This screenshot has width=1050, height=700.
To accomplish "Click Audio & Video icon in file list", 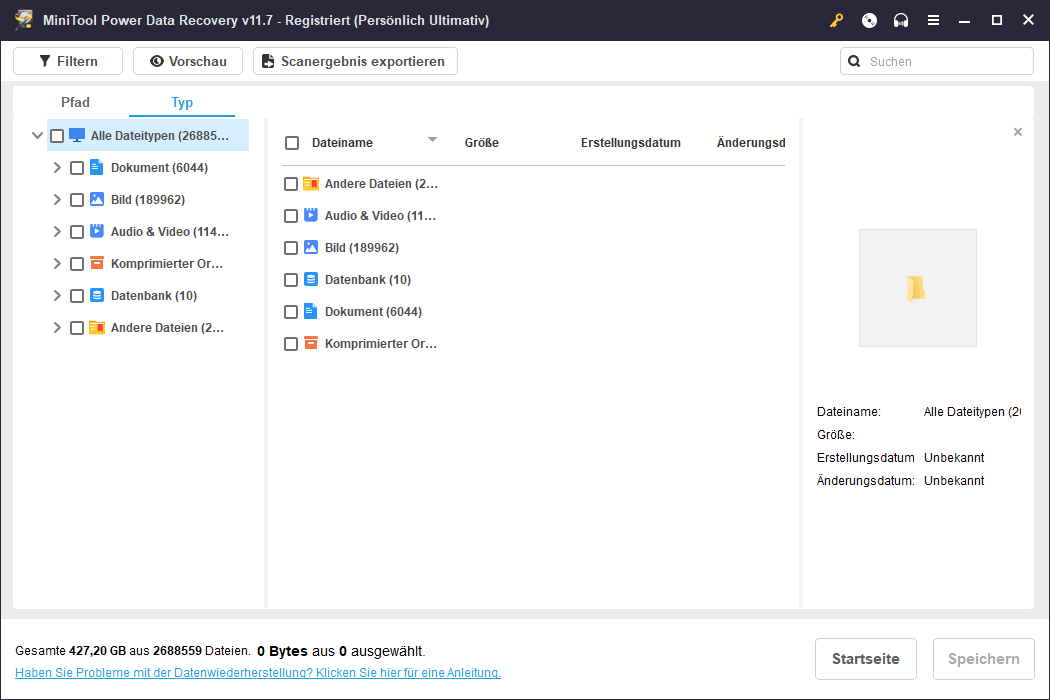I will [x=311, y=215].
